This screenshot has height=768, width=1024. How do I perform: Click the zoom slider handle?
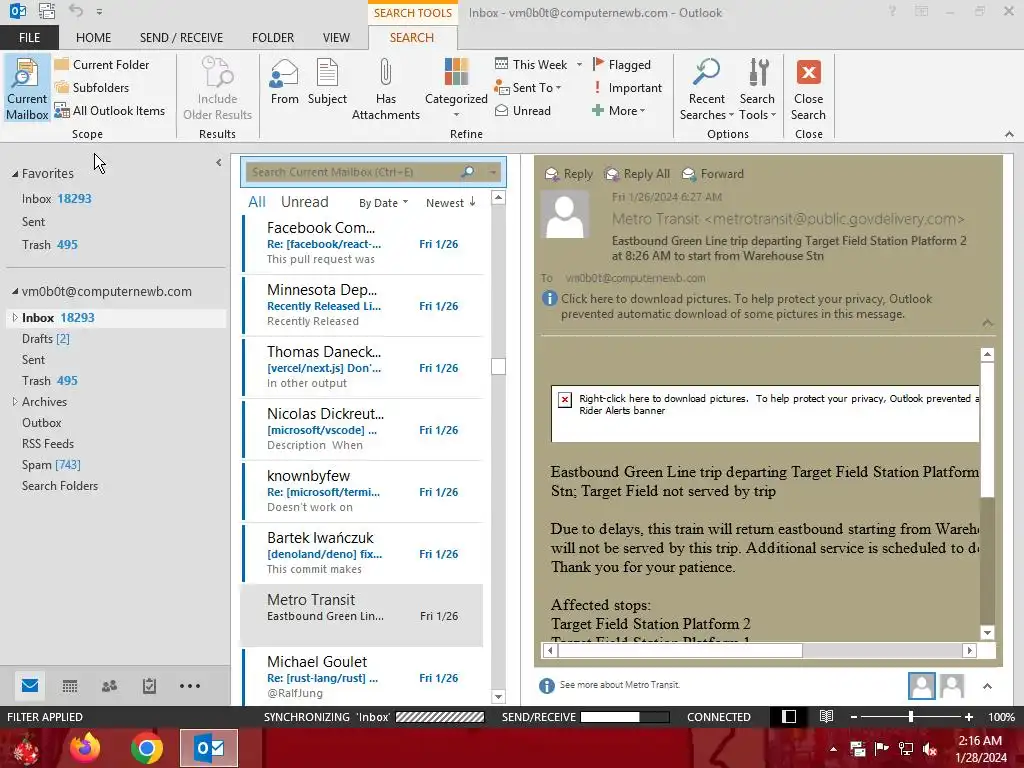[911, 716]
